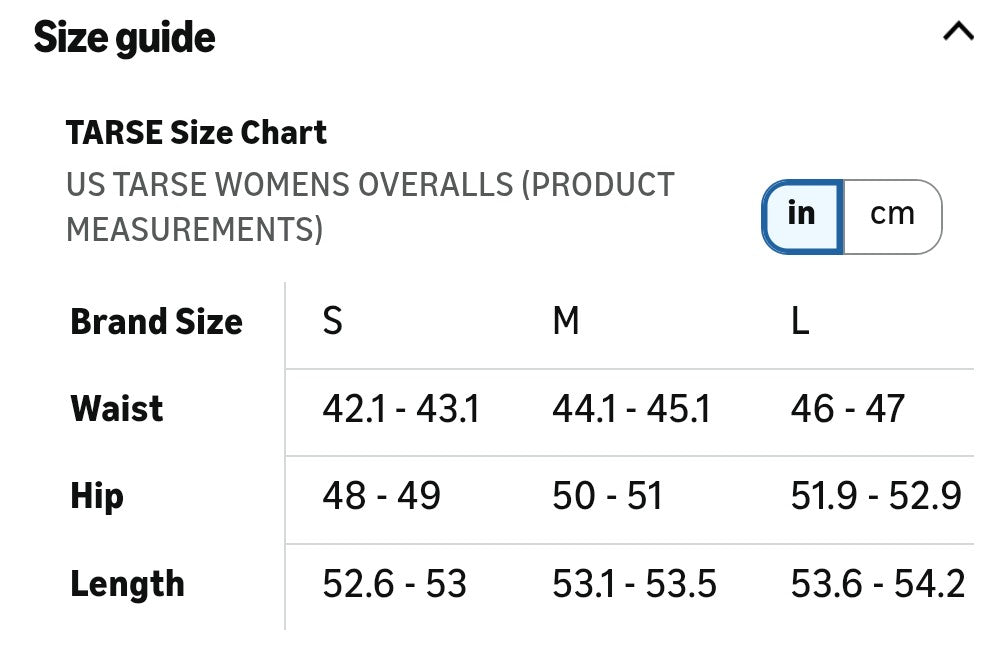Switch measurements to inches

(x=802, y=214)
